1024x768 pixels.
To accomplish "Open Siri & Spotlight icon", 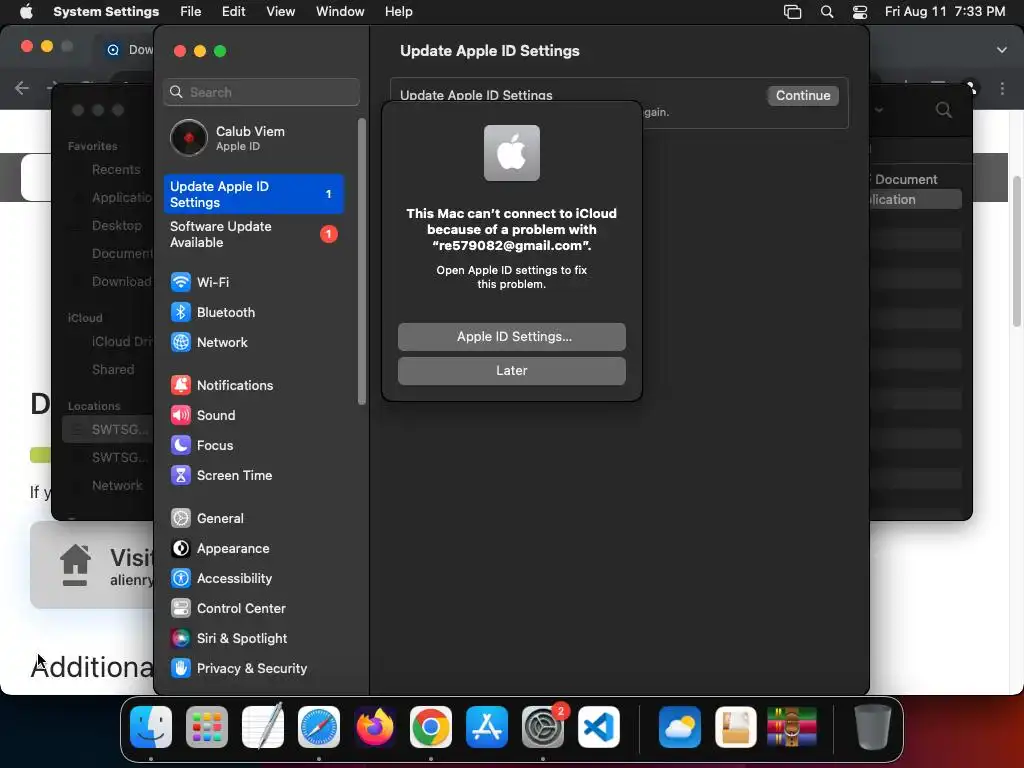I will 181,639.
